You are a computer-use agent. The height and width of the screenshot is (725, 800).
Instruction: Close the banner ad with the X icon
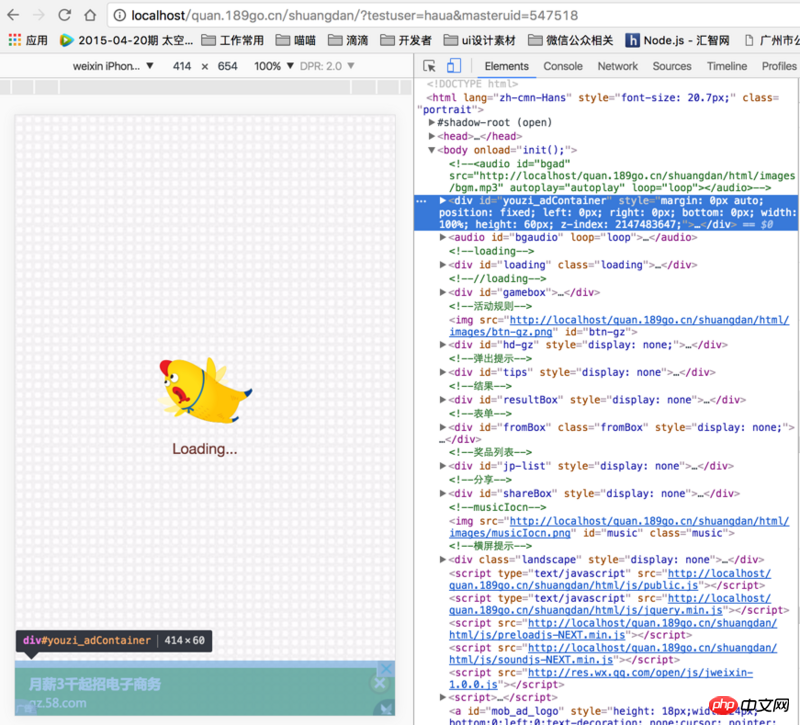coord(379,683)
